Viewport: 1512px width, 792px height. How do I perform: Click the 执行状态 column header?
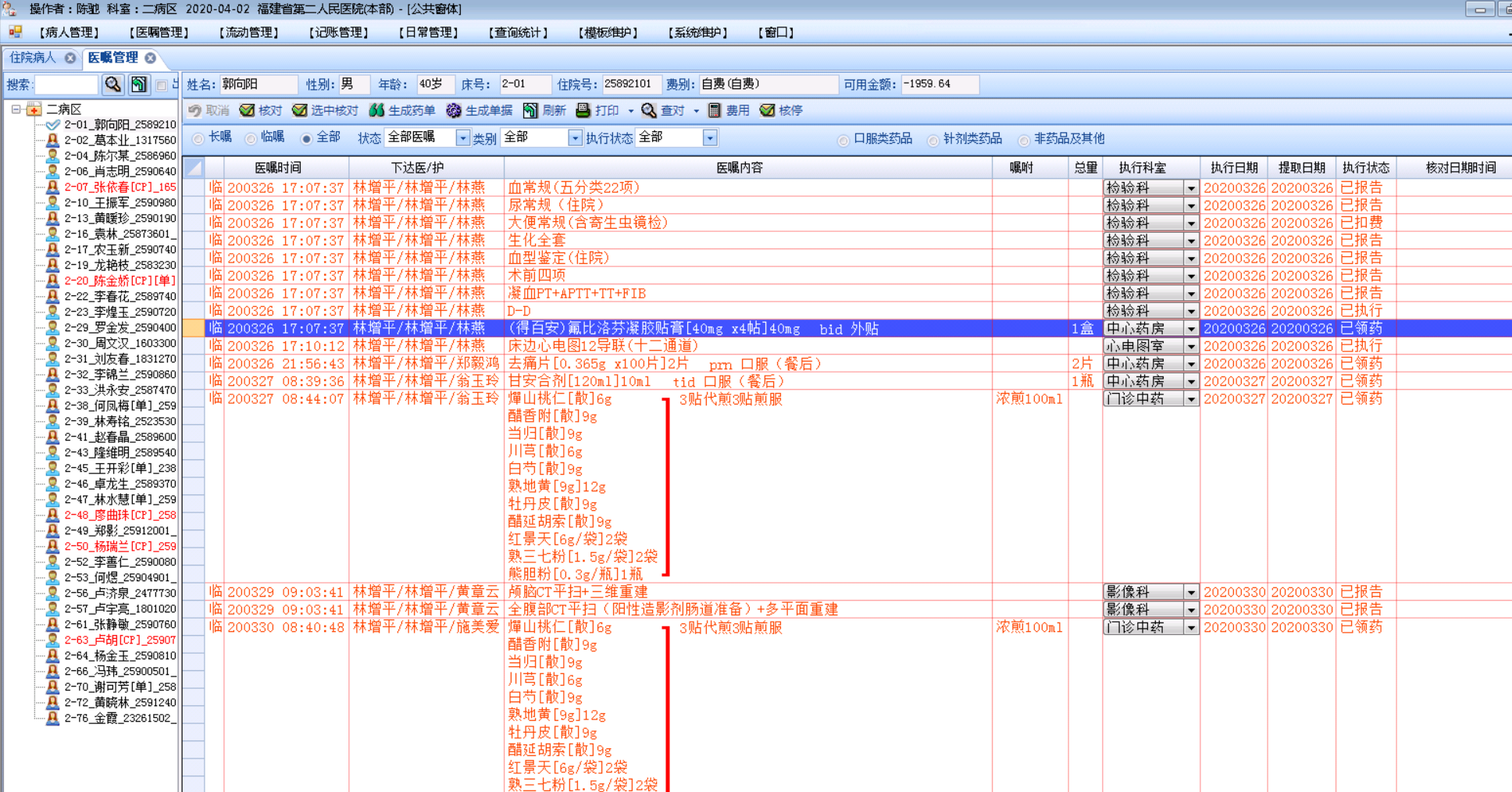pyautogui.click(x=1366, y=168)
